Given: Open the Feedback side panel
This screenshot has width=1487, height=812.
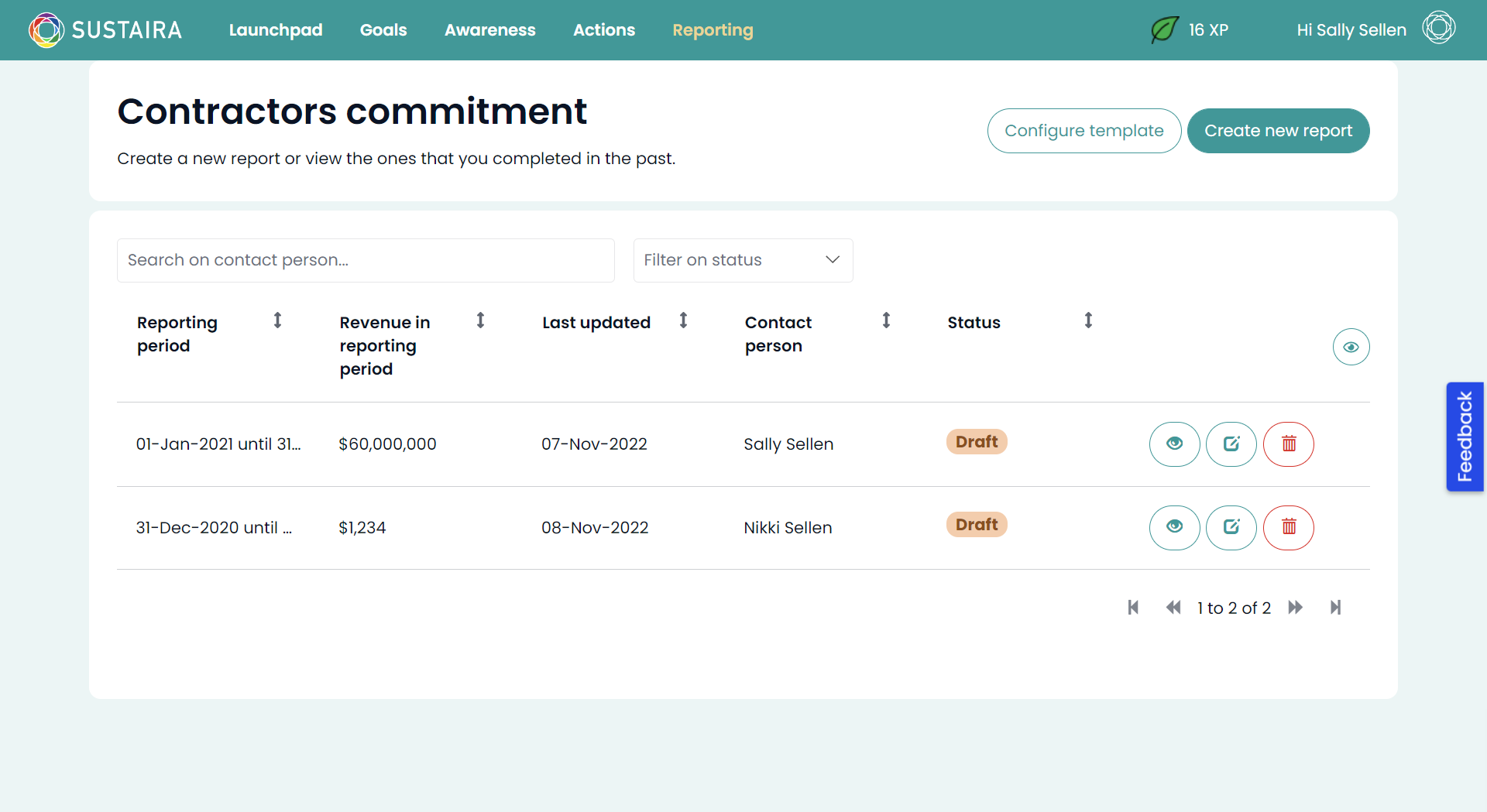Looking at the screenshot, I should pyautogui.click(x=1465, y=437).
